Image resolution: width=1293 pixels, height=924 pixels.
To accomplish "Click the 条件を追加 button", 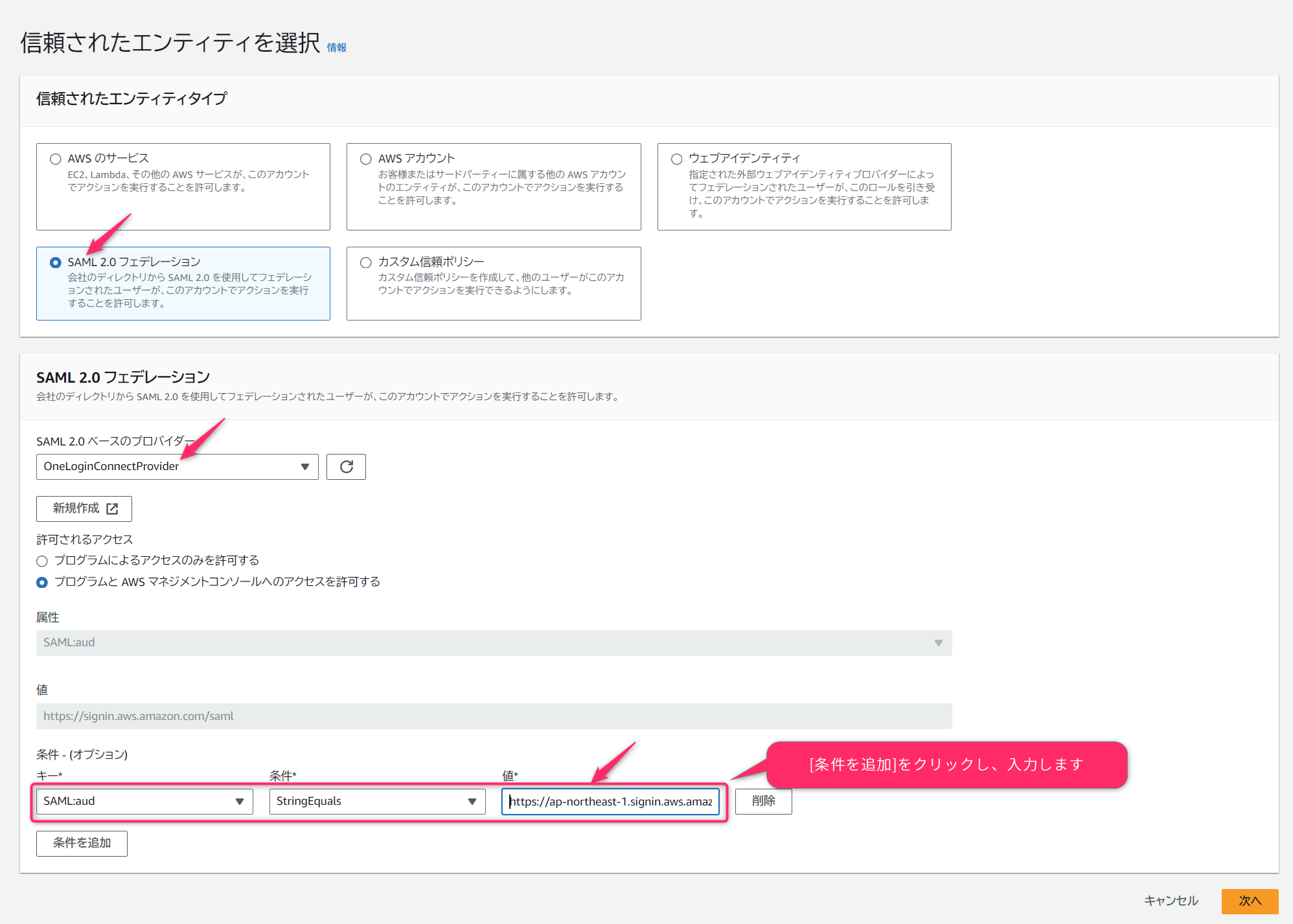I will [82, 844].
